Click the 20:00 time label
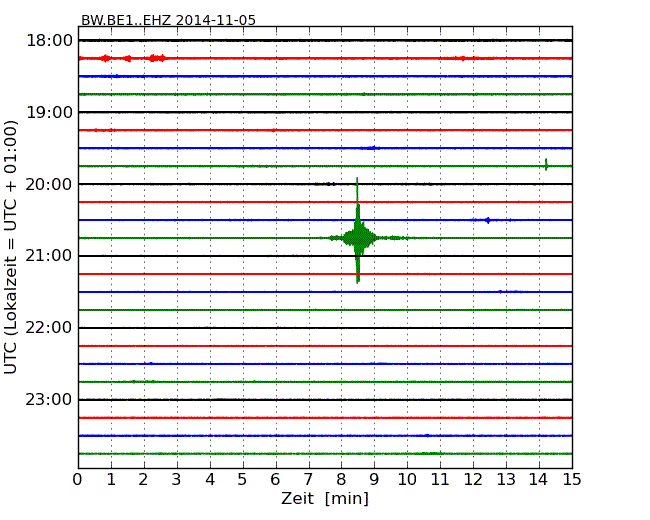Screen dimensions: 650x520 pyautogui.click(x=49, y=184)
